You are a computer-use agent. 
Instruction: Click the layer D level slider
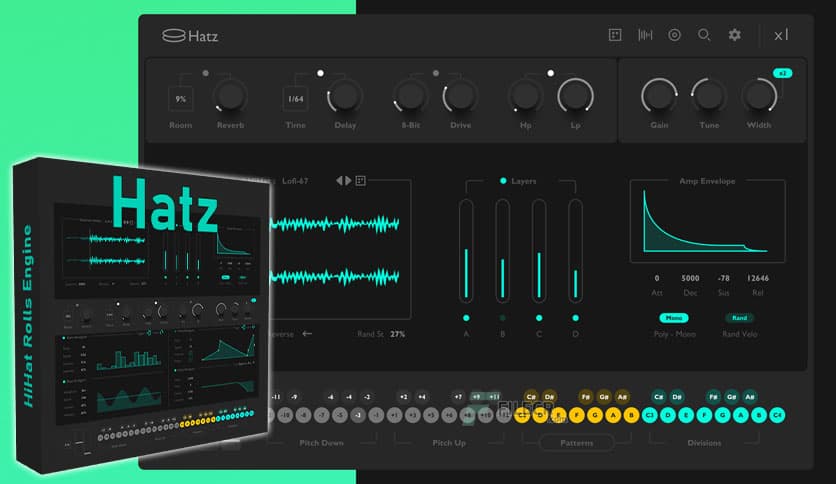click(575, 251)
